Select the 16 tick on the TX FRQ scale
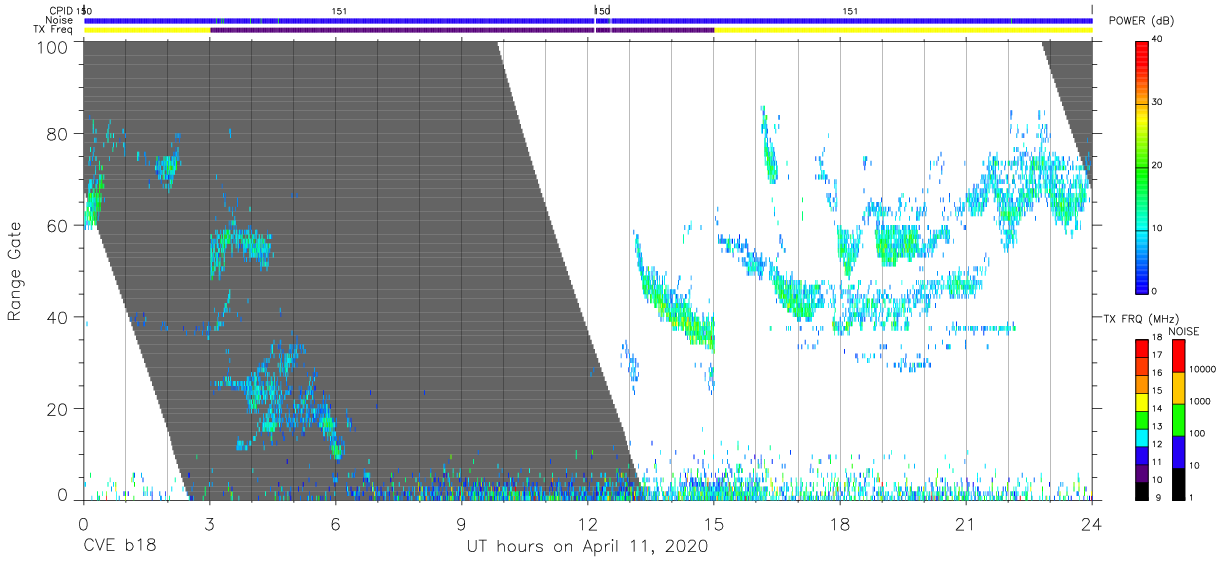Image resolution: width=1228 pixels, height=567 pixels. click(x=1157, y=373)
